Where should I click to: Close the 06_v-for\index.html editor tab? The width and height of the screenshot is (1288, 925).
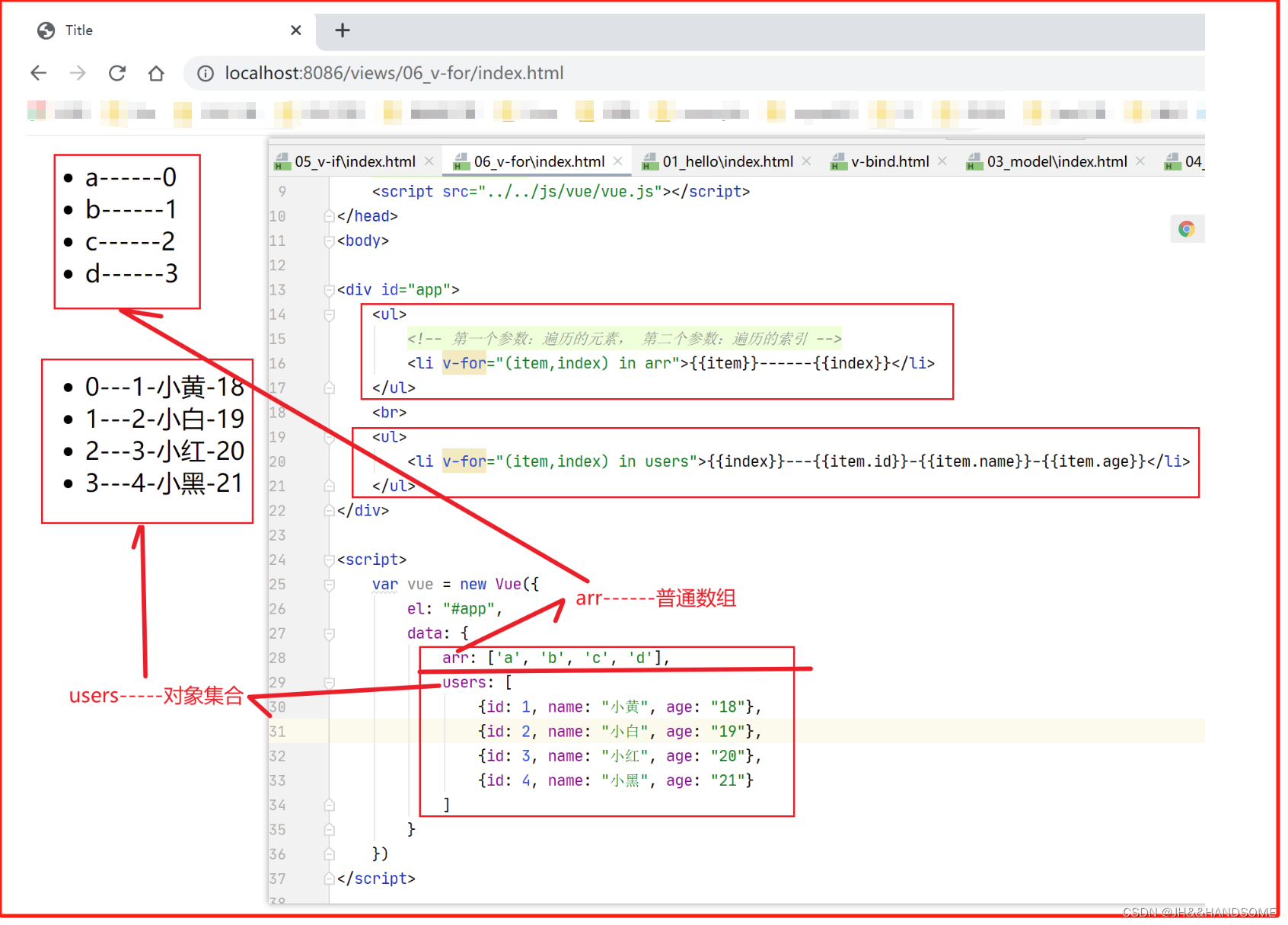pyautogui.click(x=618, y=161)
